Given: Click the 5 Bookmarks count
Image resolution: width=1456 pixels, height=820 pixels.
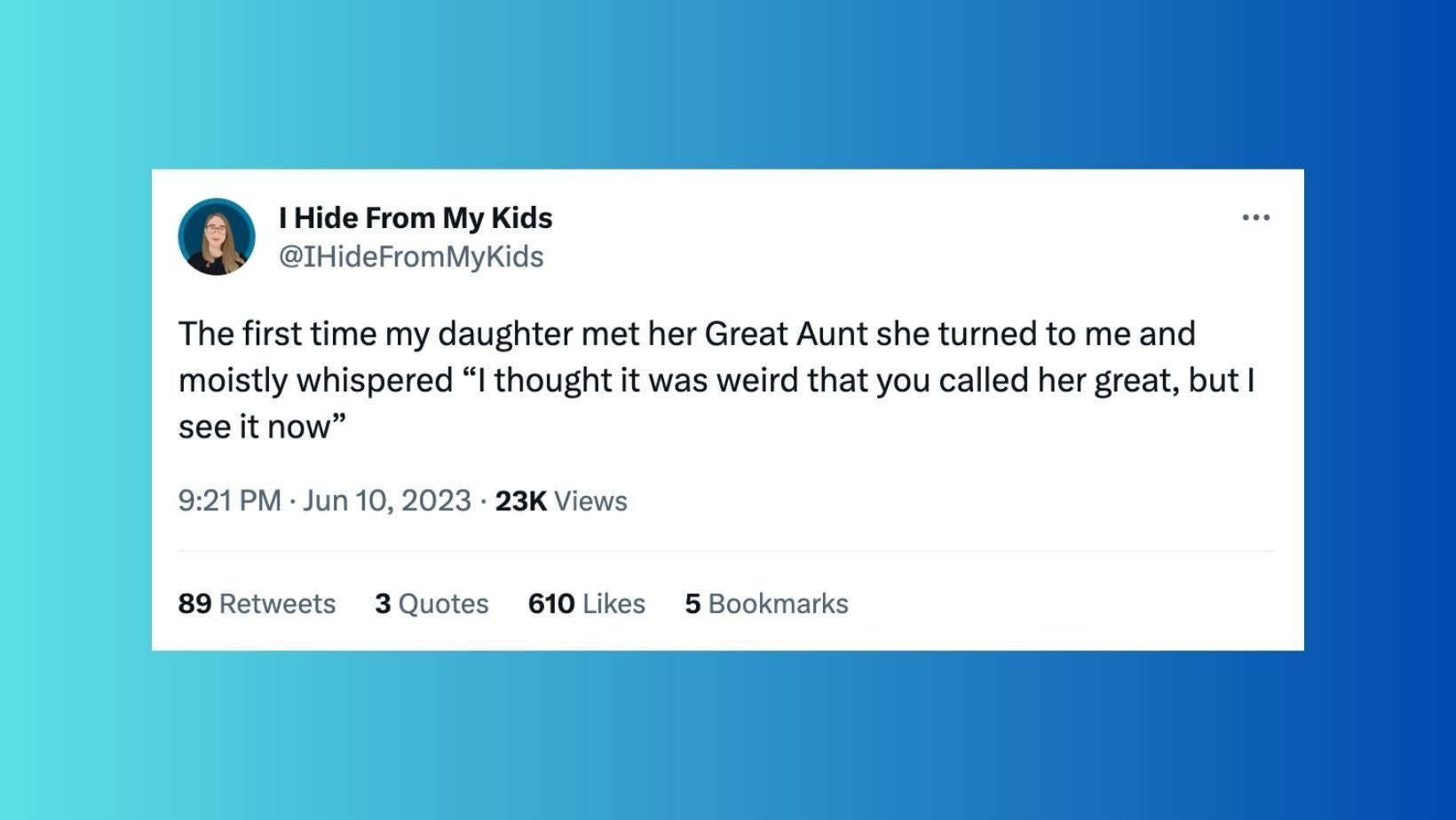Looking at the screenshot, I should [x=766, y=603].
